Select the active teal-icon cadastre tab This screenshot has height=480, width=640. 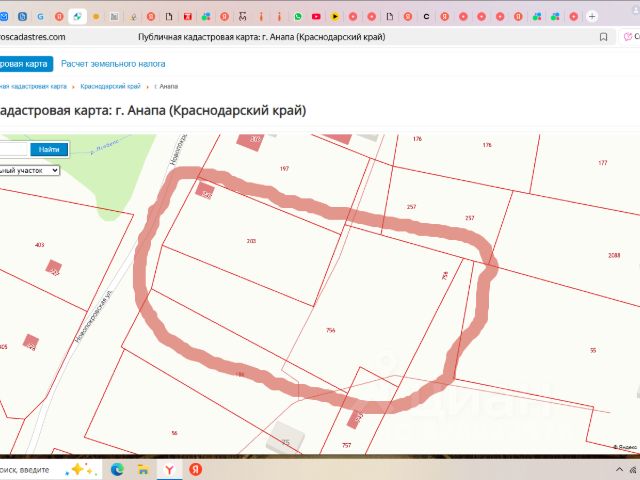pyautogui.click(x=77, y=17)
